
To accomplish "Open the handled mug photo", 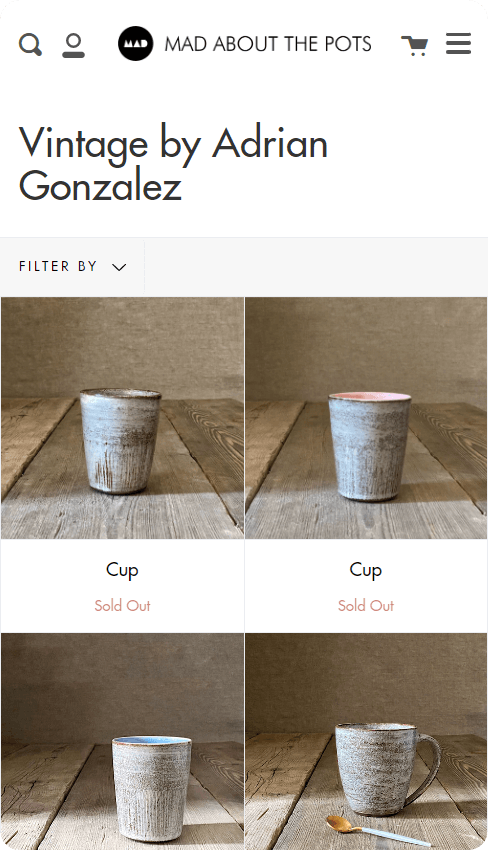I will [x=366, y=741].
